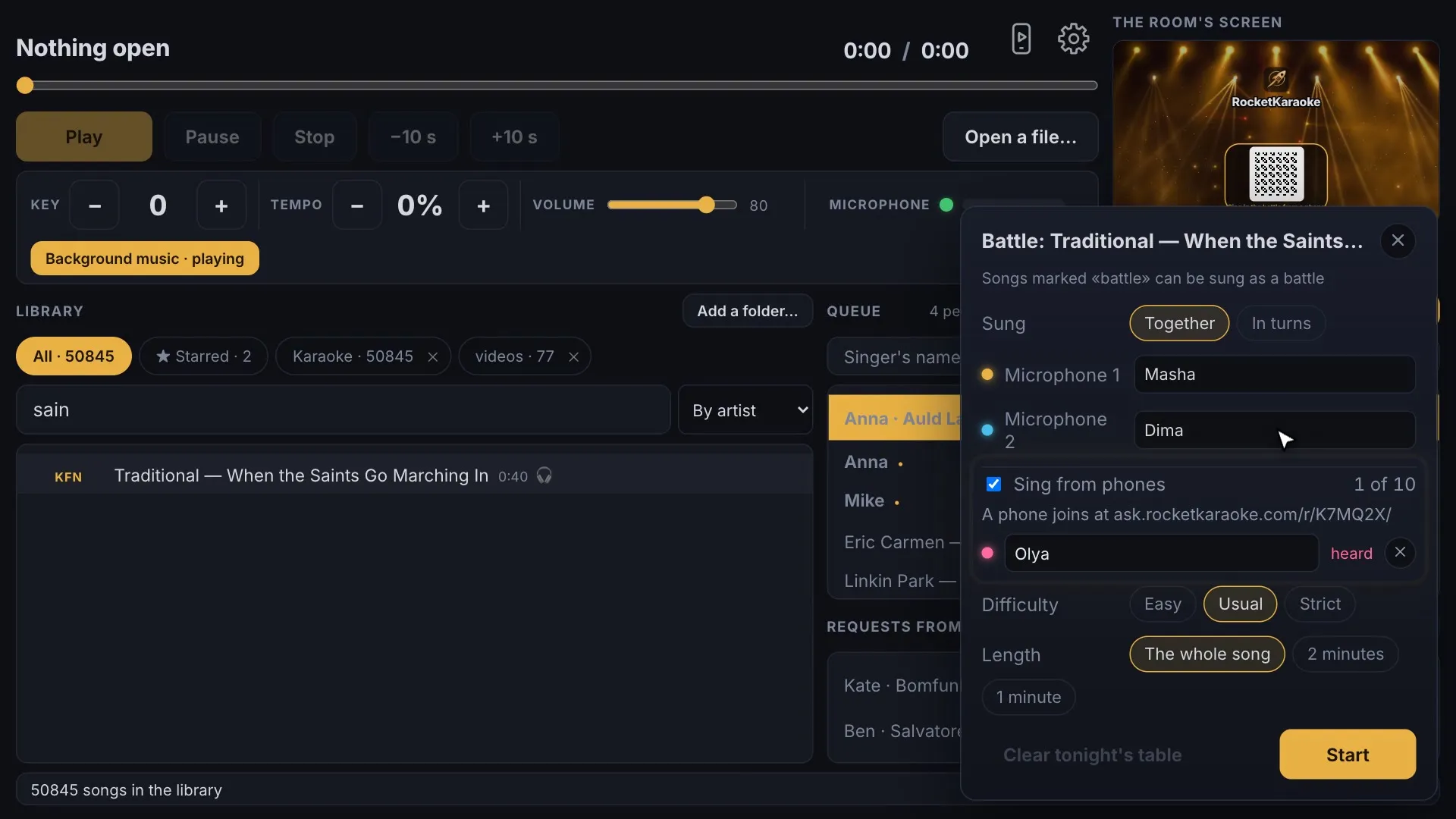Click the Microphone 1 name field
The image size is (1456, 819).
[x=1275, y=375]
